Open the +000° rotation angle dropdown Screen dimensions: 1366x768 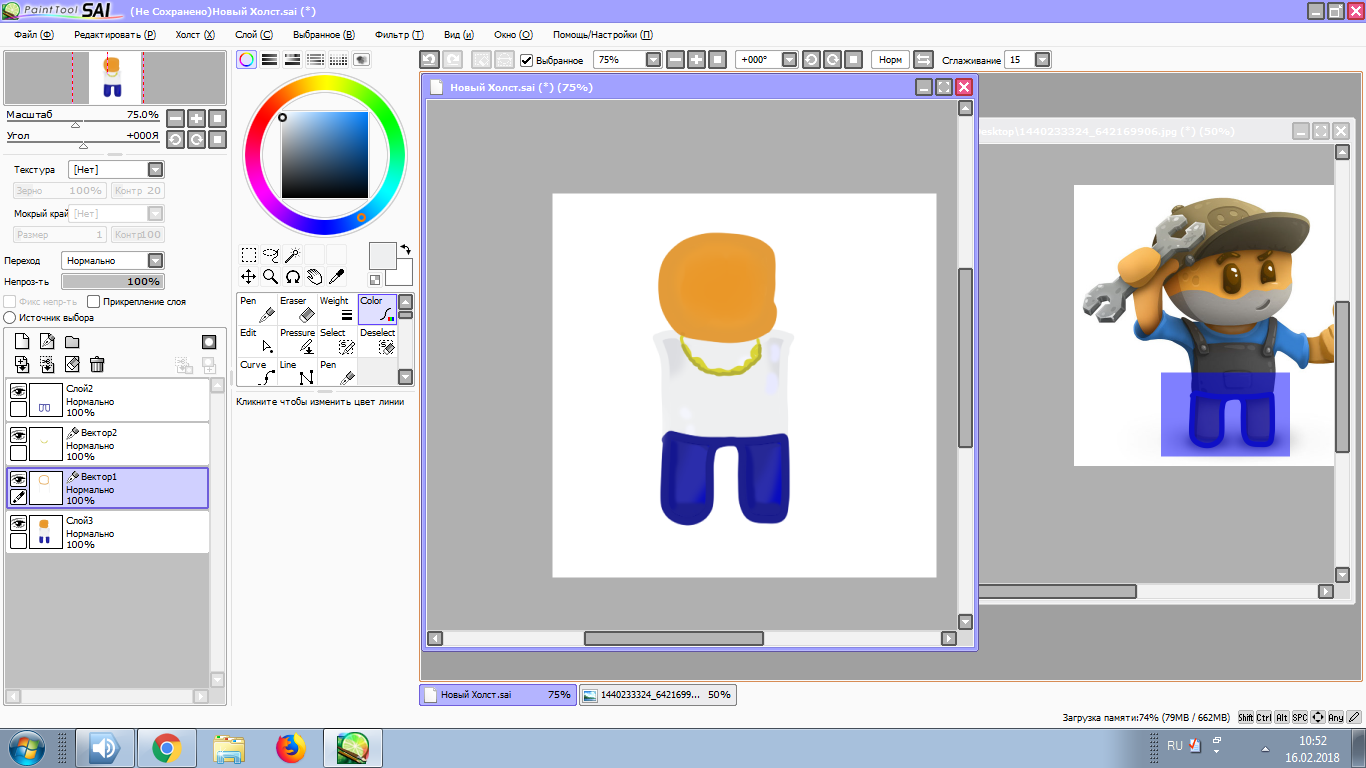coord(790,60)
